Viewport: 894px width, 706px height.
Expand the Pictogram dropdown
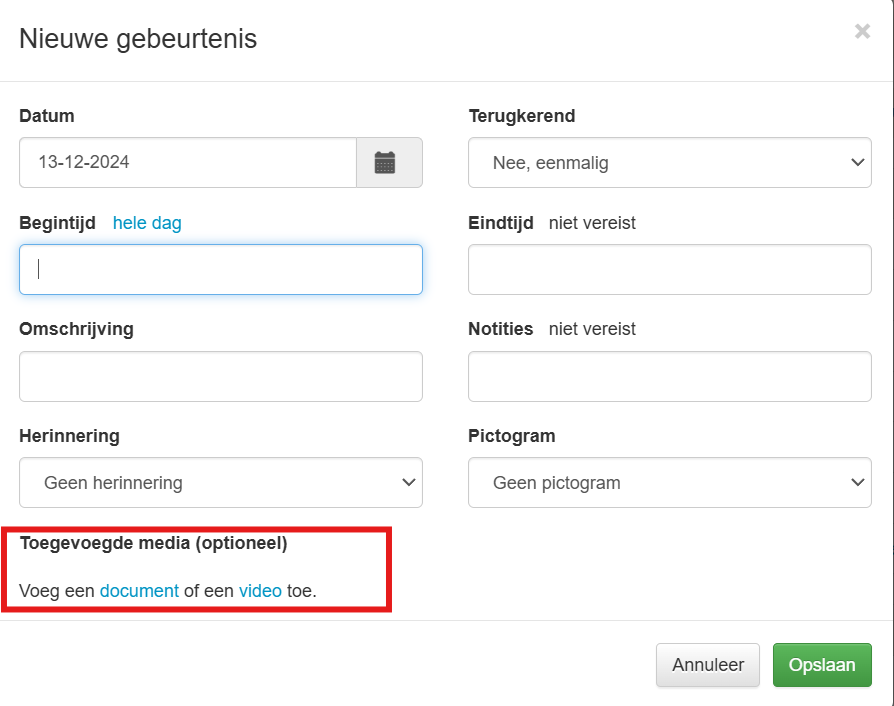coord(669,482)
